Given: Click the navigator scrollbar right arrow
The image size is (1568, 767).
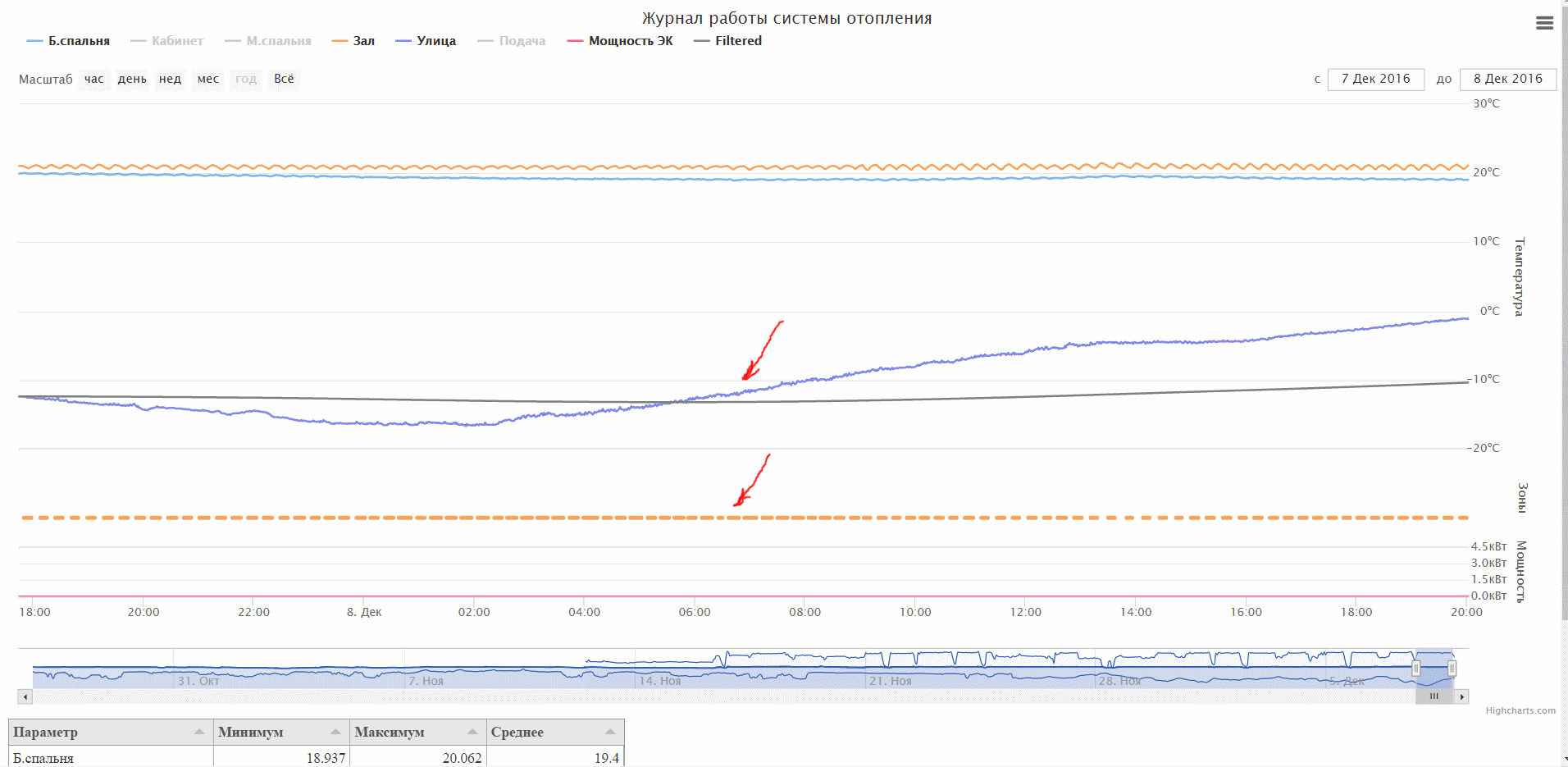Looking at the screenshot, I should [x=1461, y=696].
